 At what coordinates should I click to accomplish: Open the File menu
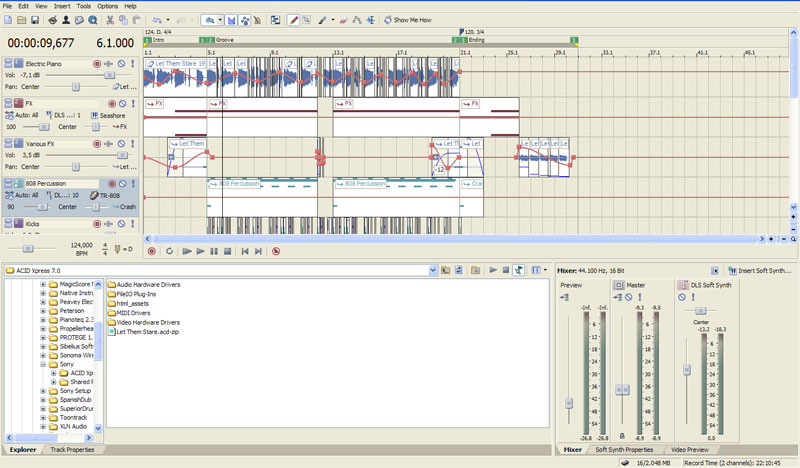(x=7, y=6)
